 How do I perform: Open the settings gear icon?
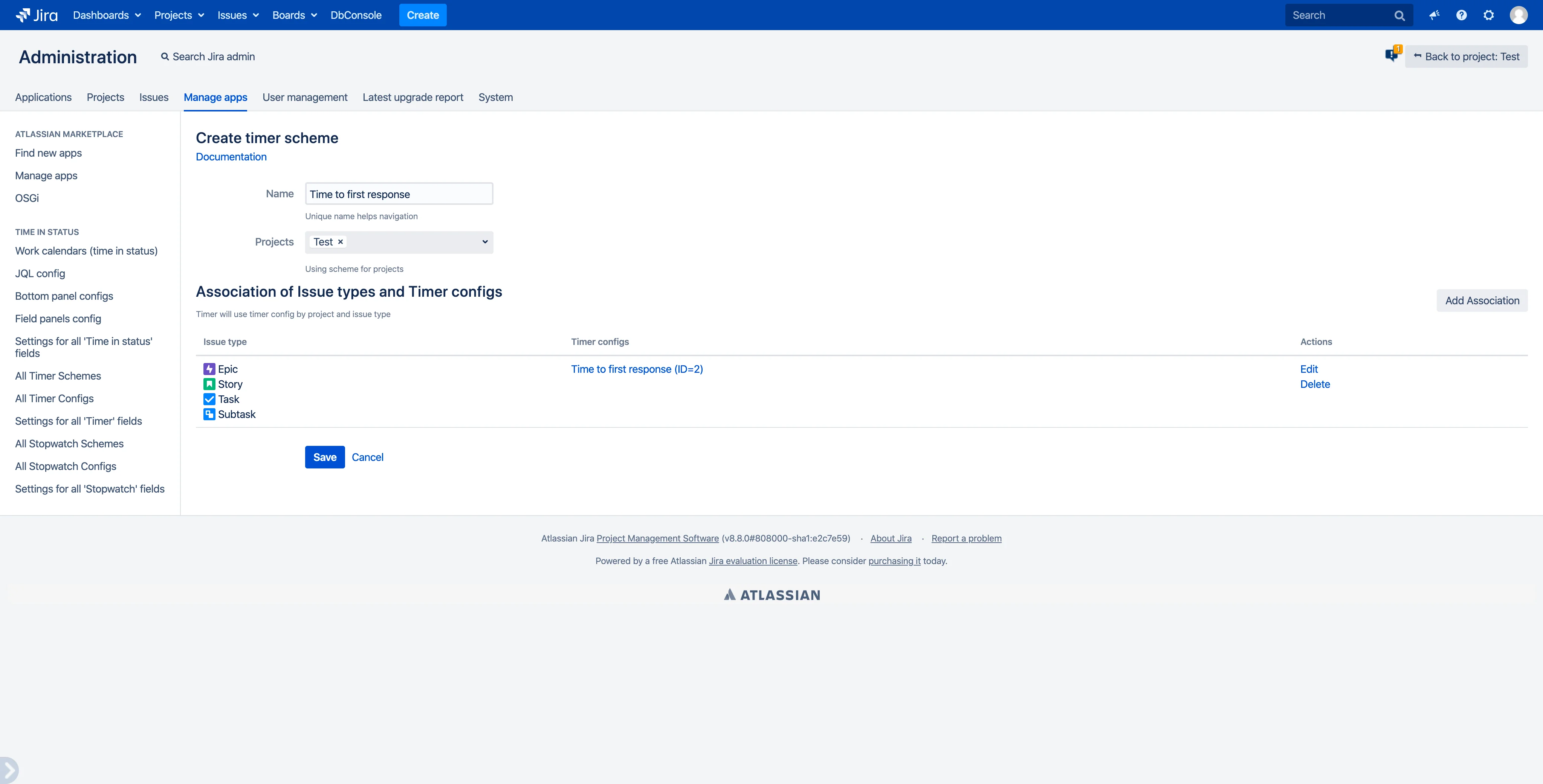(1488, 15)
